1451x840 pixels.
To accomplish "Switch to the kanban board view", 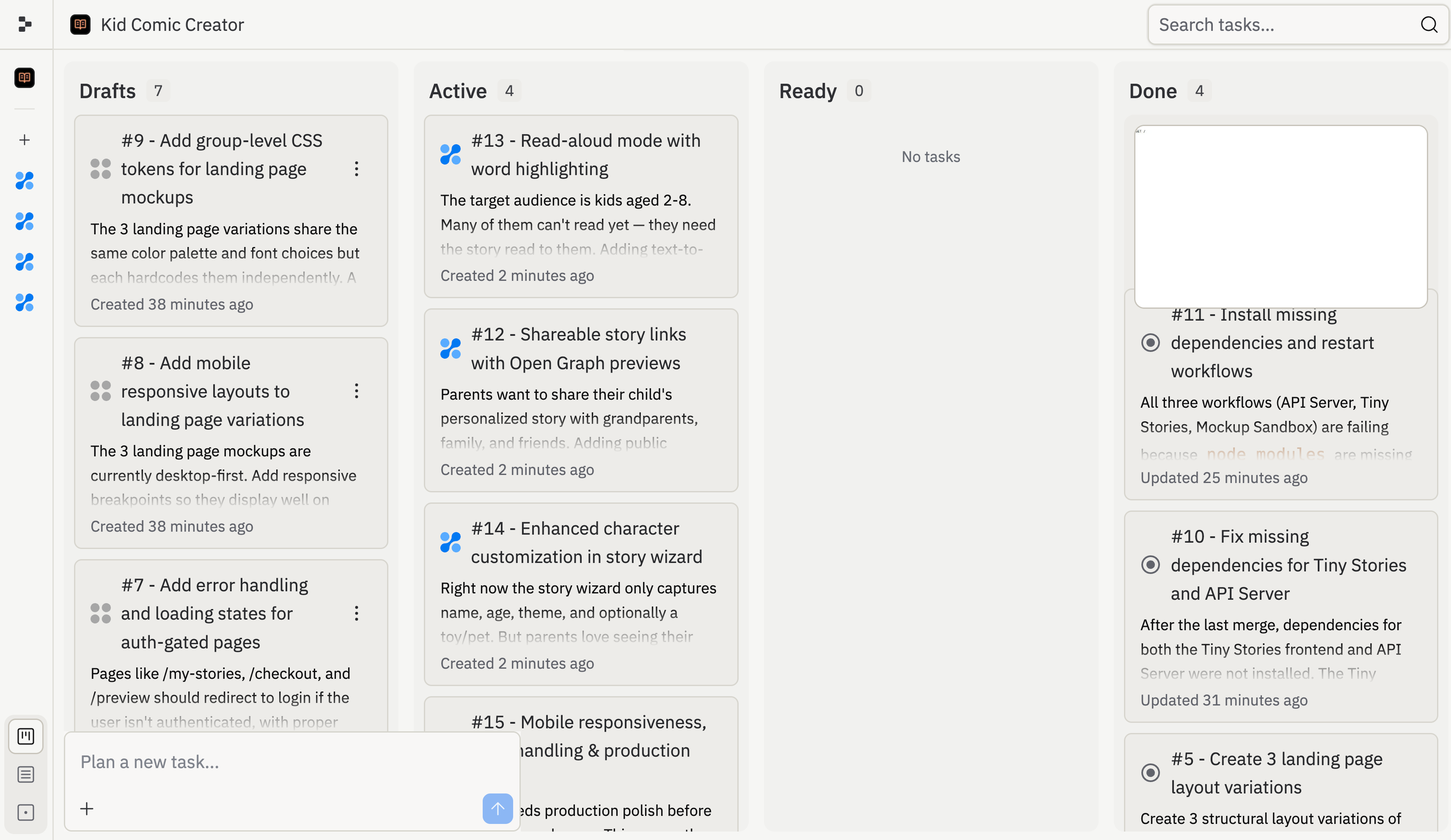I will click(25, 736).
